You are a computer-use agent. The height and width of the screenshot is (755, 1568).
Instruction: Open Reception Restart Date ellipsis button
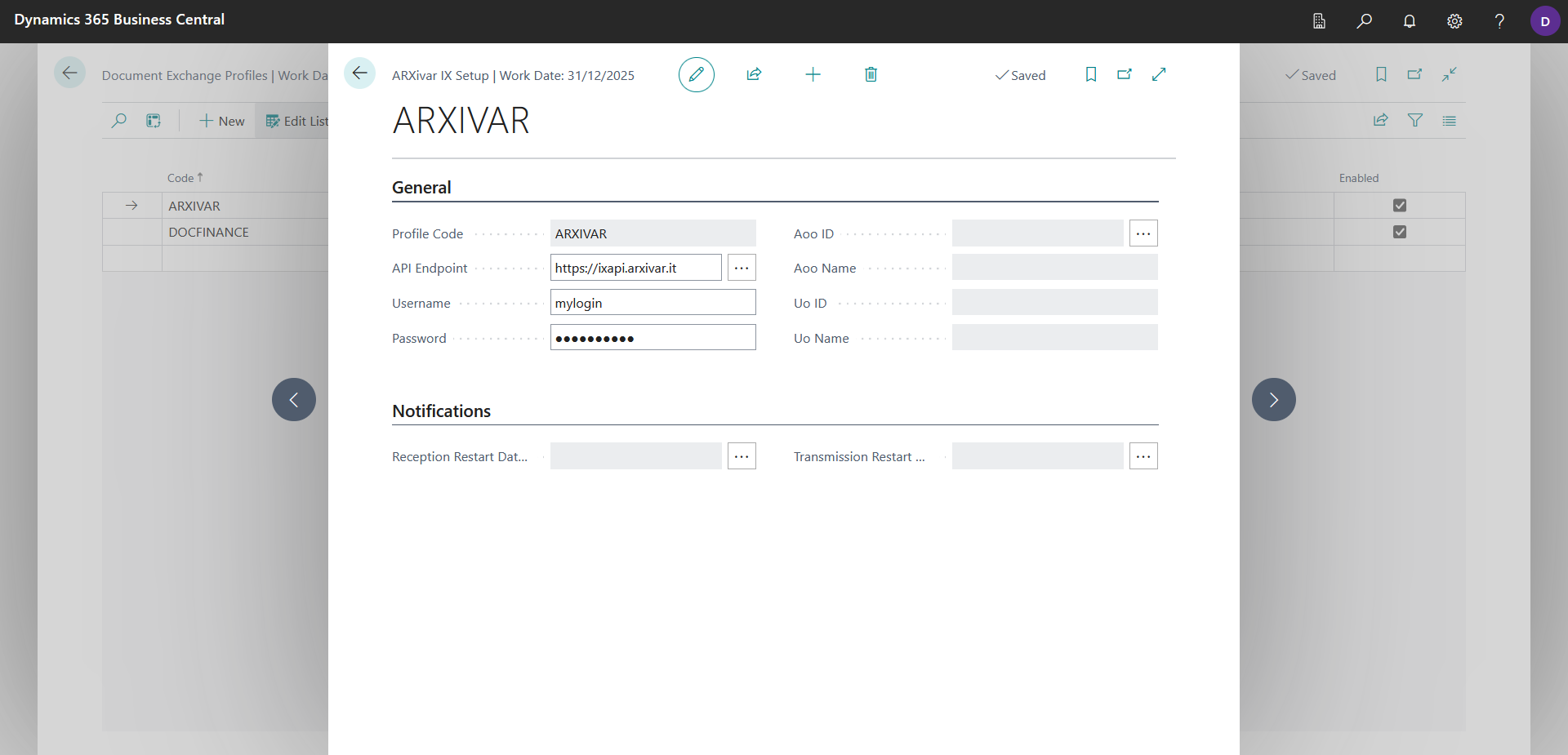pos(742,456)
